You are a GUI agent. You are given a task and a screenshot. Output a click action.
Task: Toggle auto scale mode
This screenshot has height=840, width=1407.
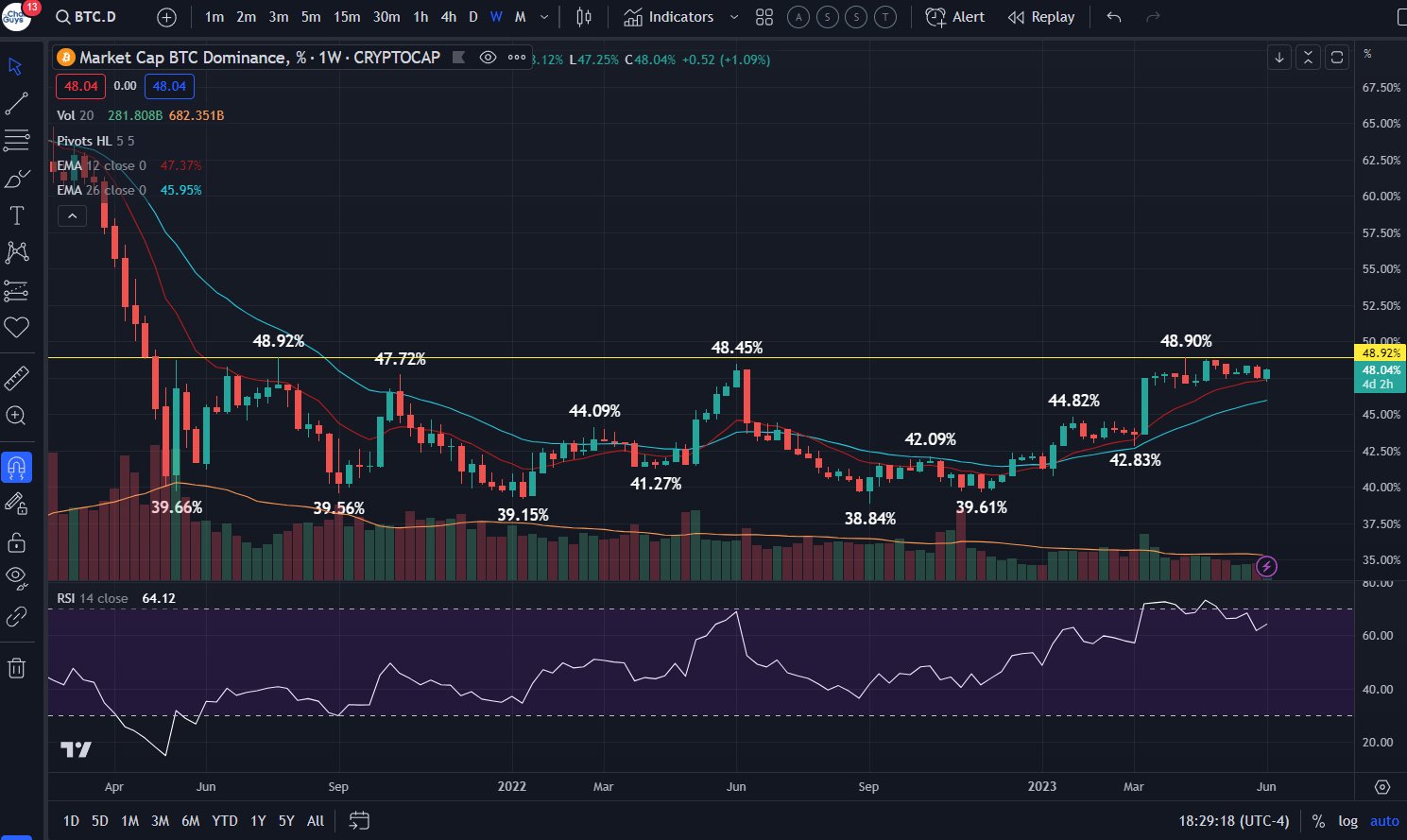[1384, 821]
